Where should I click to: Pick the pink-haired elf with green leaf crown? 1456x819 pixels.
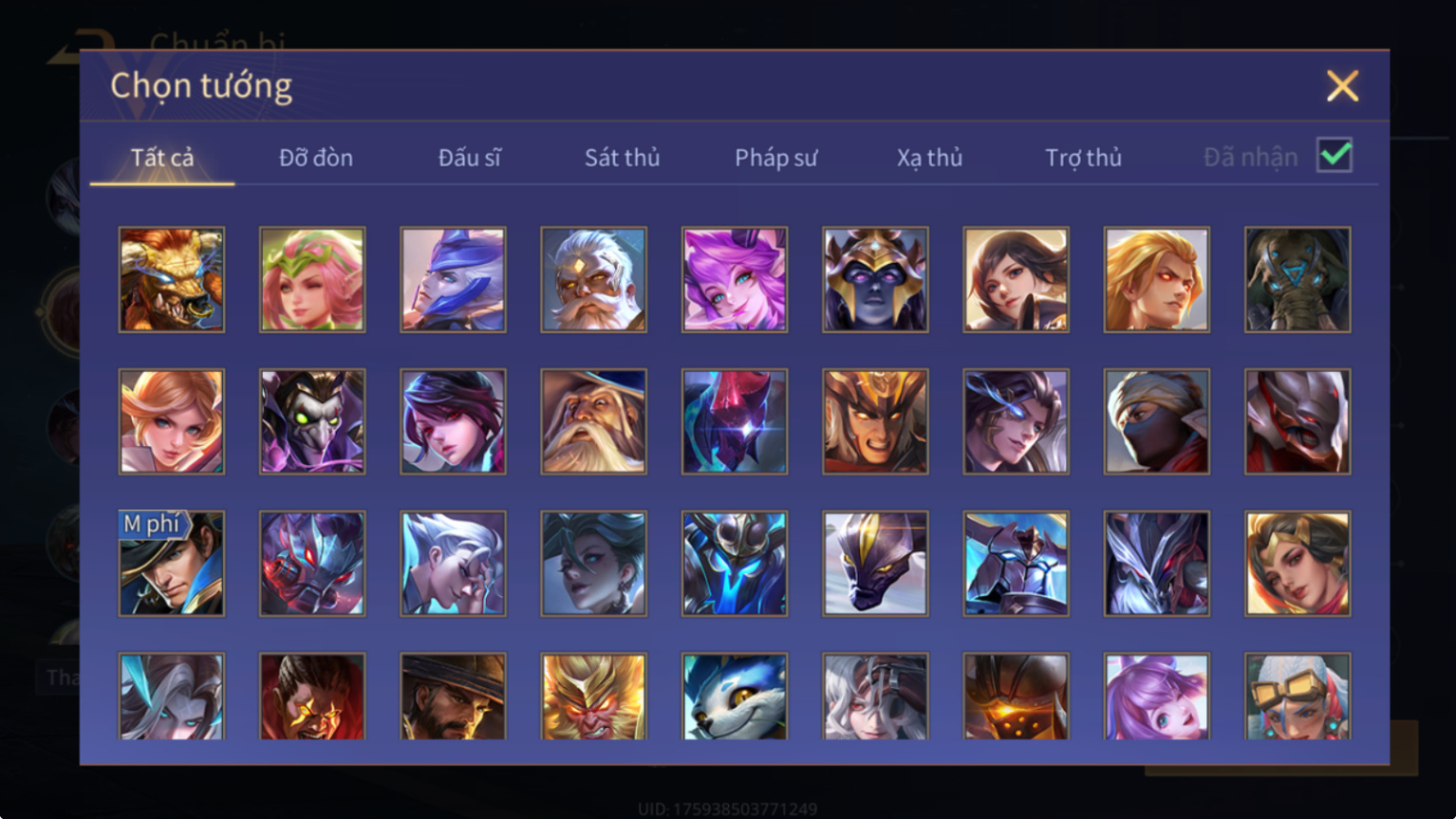pyautogui.click(x=312, y=279)
